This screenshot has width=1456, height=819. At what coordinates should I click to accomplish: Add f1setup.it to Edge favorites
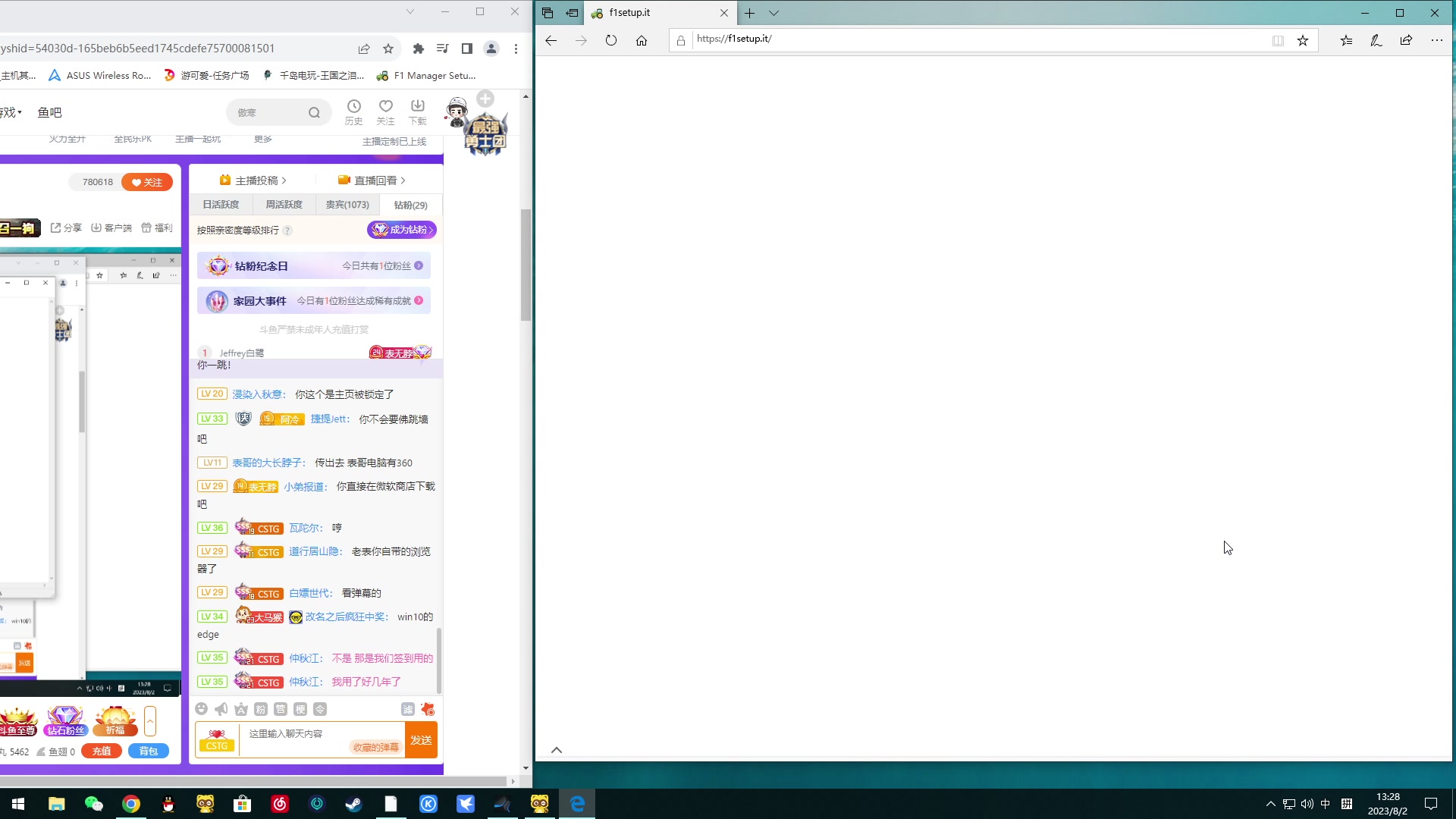pyautogui.click(x=1303, y=41)
